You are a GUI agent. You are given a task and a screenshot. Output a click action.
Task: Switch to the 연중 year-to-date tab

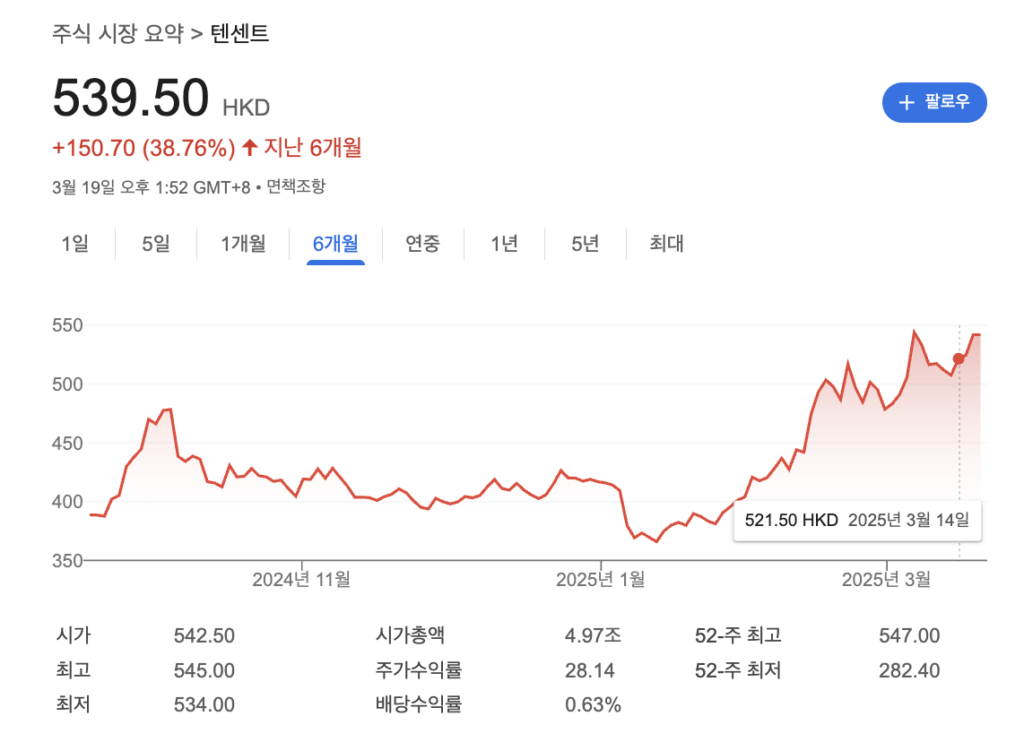[422, 243]
